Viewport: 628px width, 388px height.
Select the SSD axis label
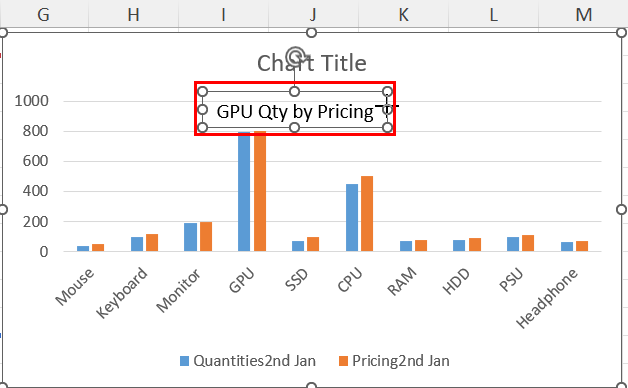pos(296,279)
